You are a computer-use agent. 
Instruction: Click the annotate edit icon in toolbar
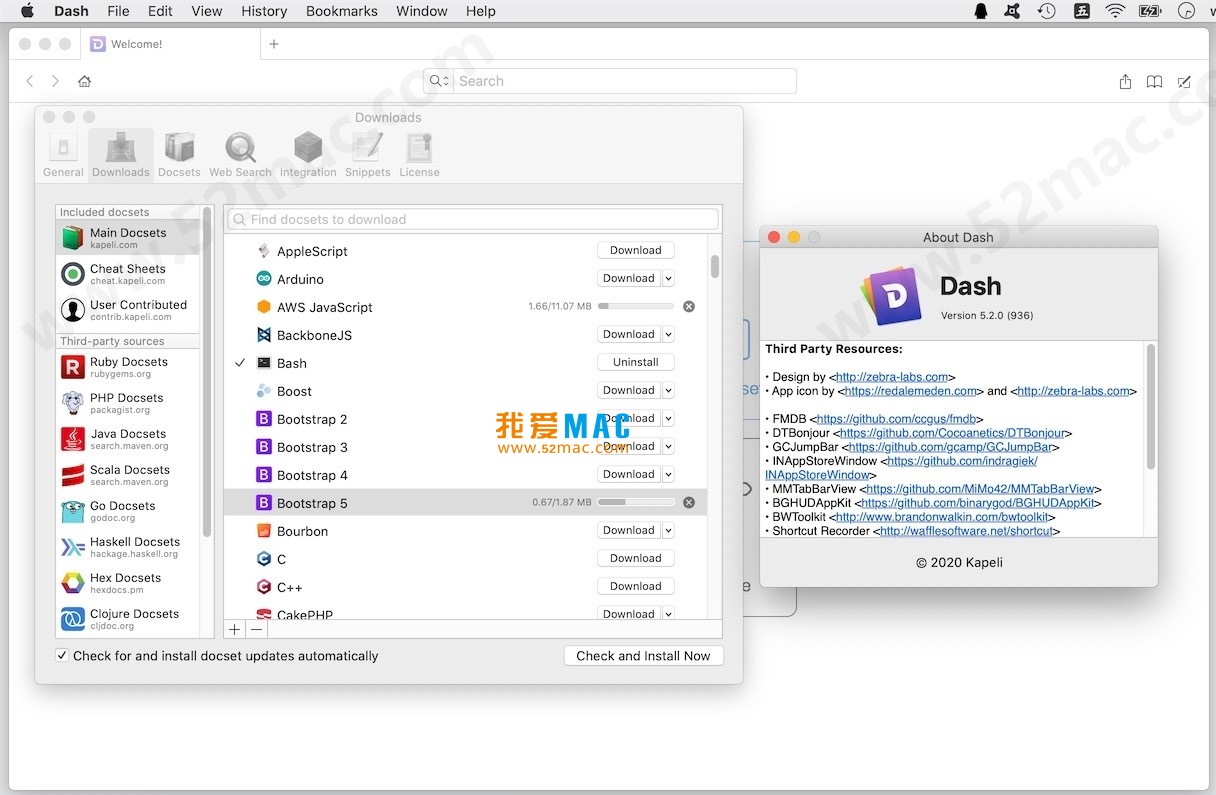pos(1184,81)
